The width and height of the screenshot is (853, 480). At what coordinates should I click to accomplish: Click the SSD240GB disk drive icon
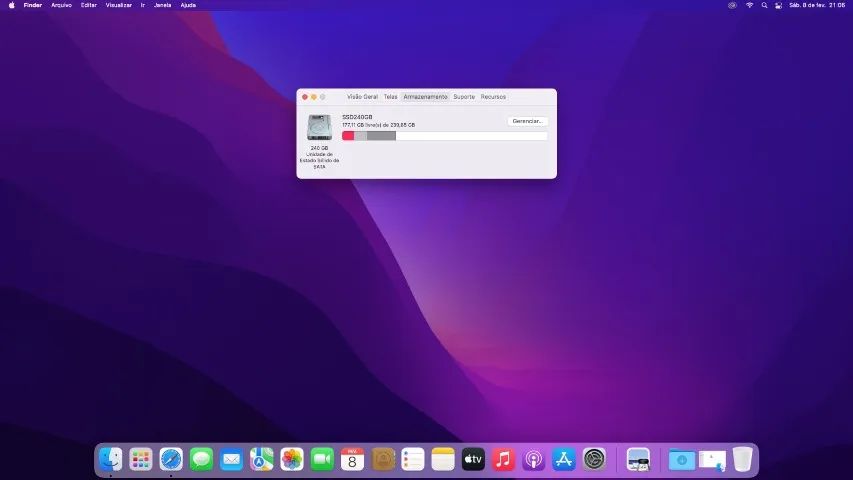319,127
